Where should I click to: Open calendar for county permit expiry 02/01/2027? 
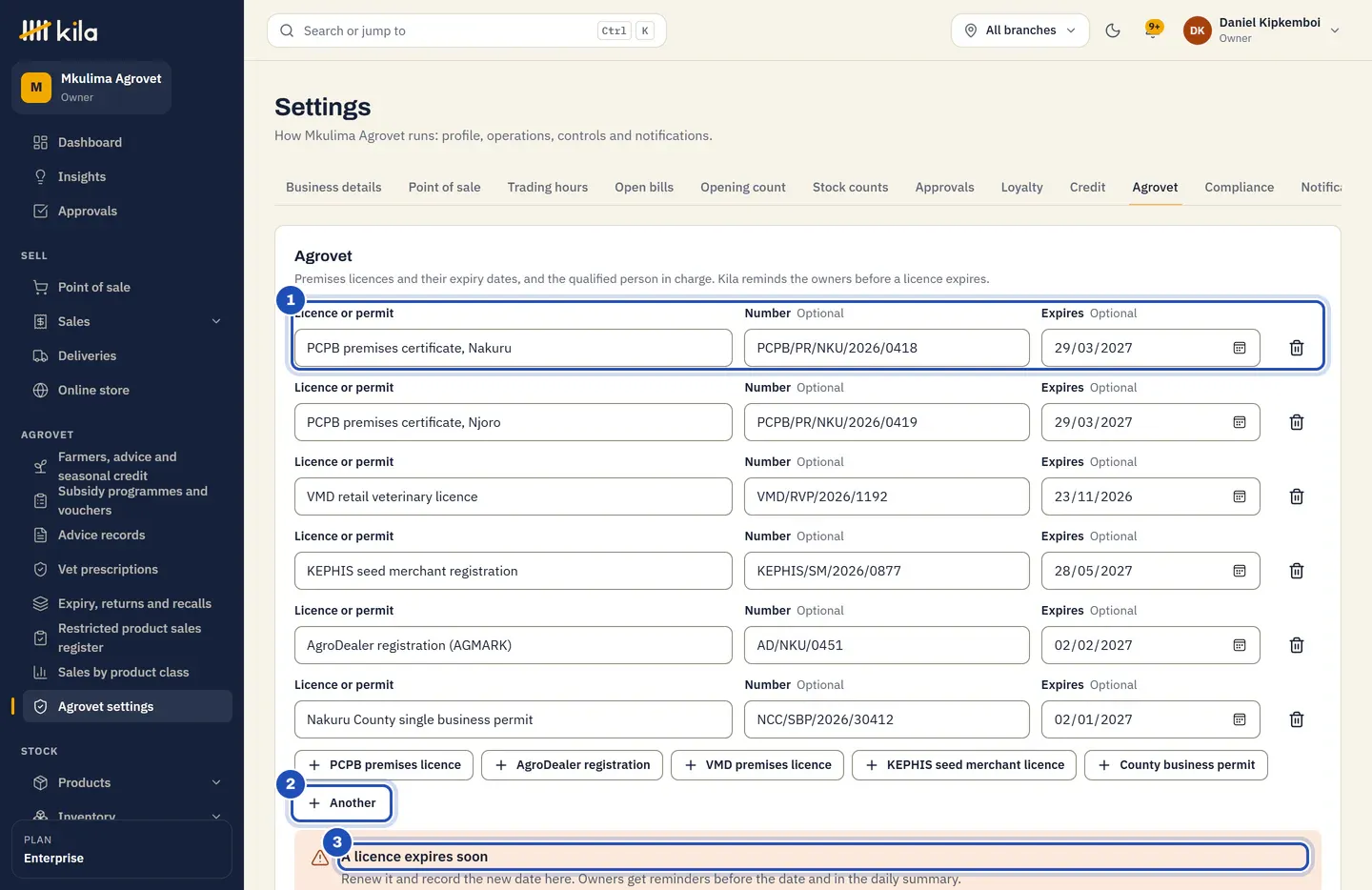(x=1240, y=719)
